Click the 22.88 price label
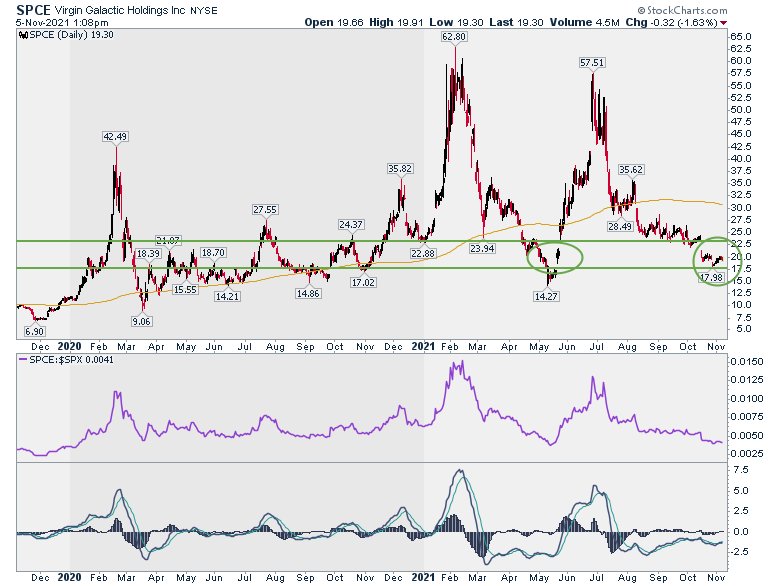The height and width of the screenshot is (586, 780). [x=423, y=254]
